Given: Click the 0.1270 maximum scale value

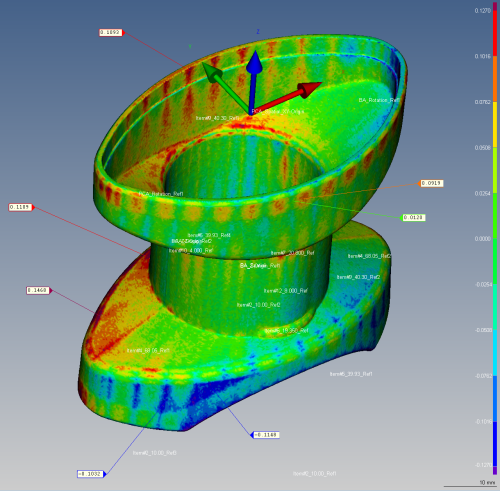Looking at the screenshot, I should pos(483,11).
